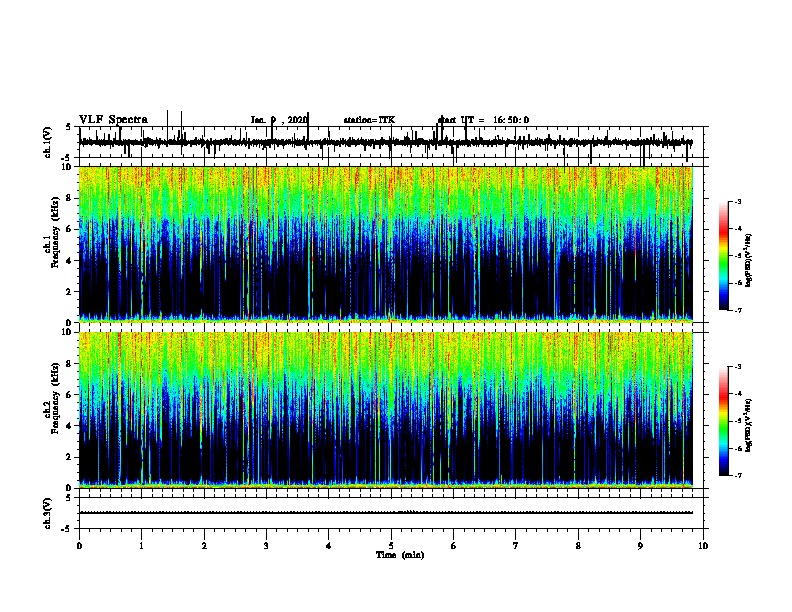Screen dimensions: 792x612
Task: Click the "-7" label on ch.2 colorbar
Action: click(737, 475)
